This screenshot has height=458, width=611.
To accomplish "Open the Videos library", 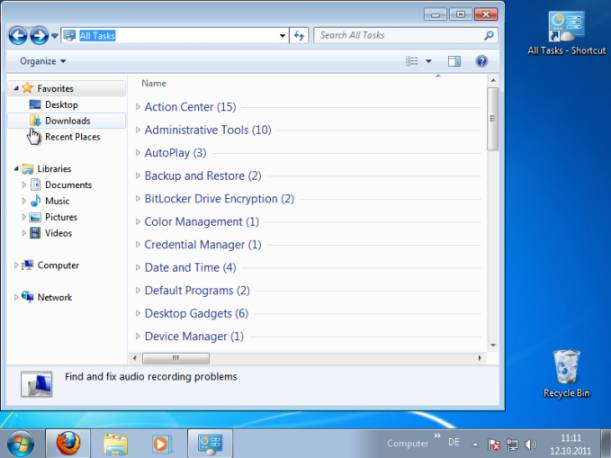I will (x=58, y=233).
